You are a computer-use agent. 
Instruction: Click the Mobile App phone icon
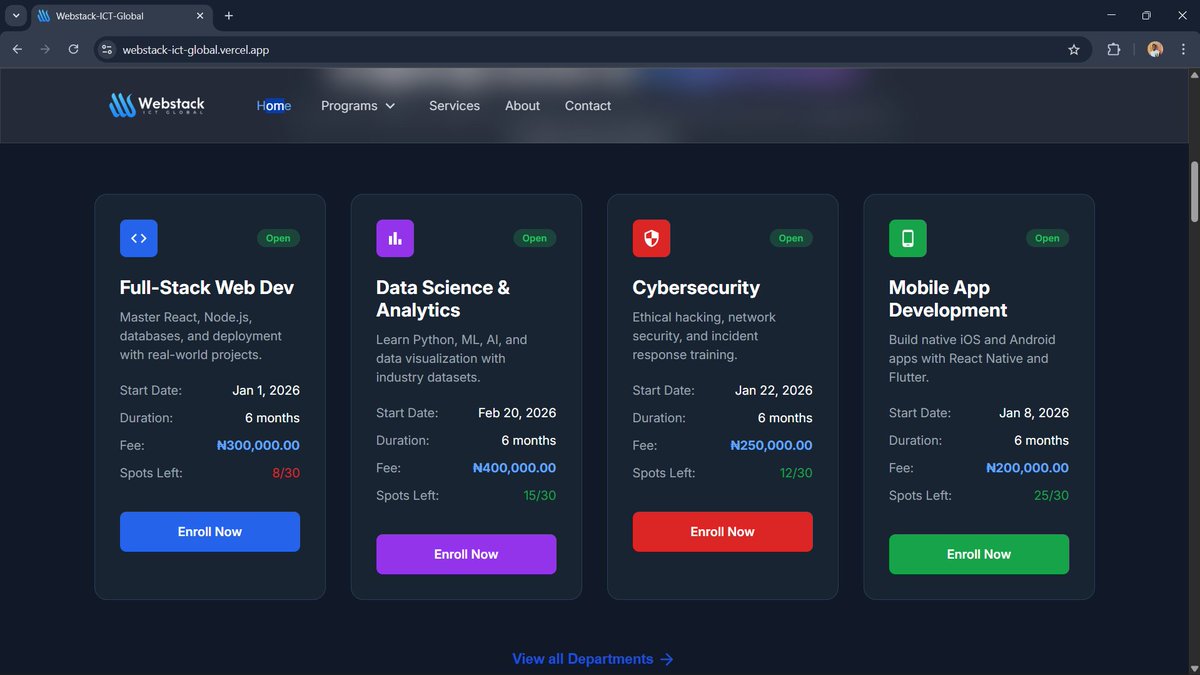[908, 238]
